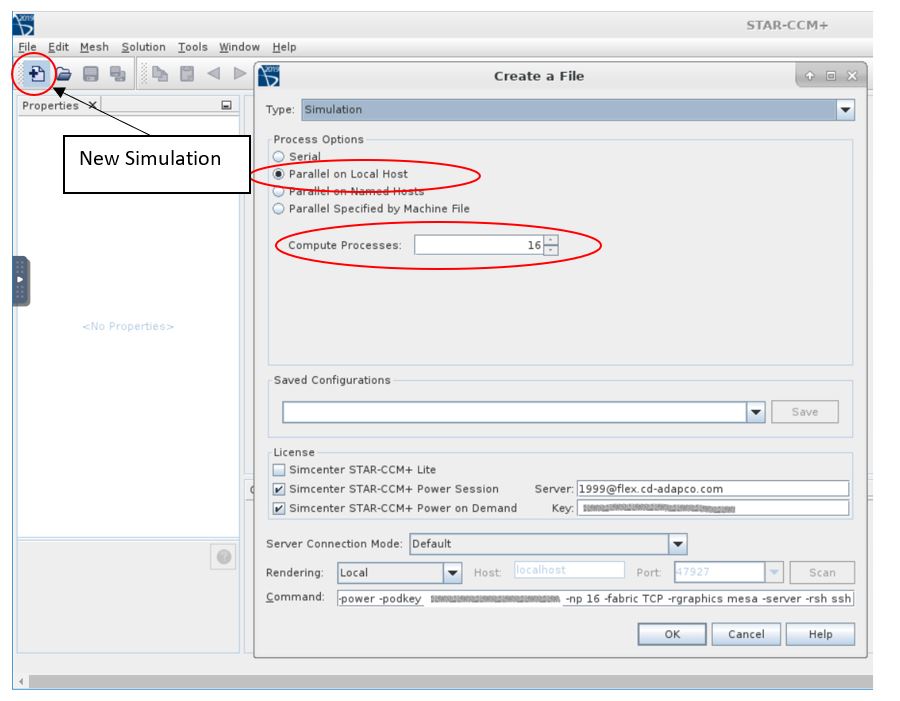This screenshot has height=701, width=900.
Task: Open the Saved Configurations dropdown
Action: click(x=755, y=412)
